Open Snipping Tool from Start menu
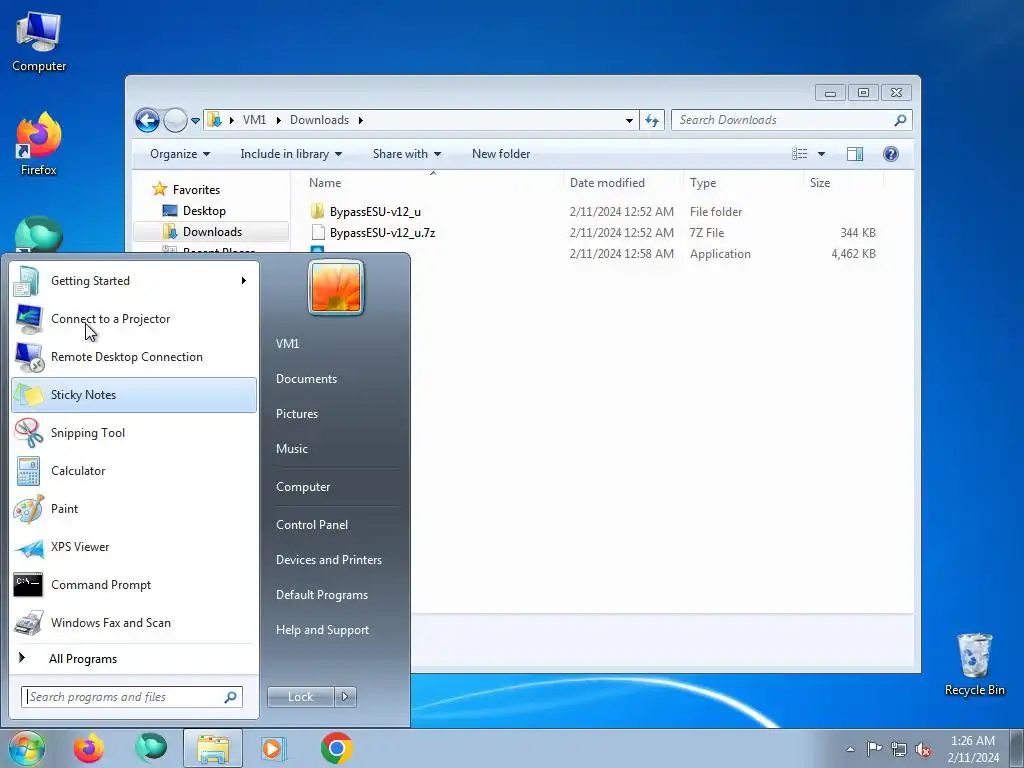 tap(134, 432)
